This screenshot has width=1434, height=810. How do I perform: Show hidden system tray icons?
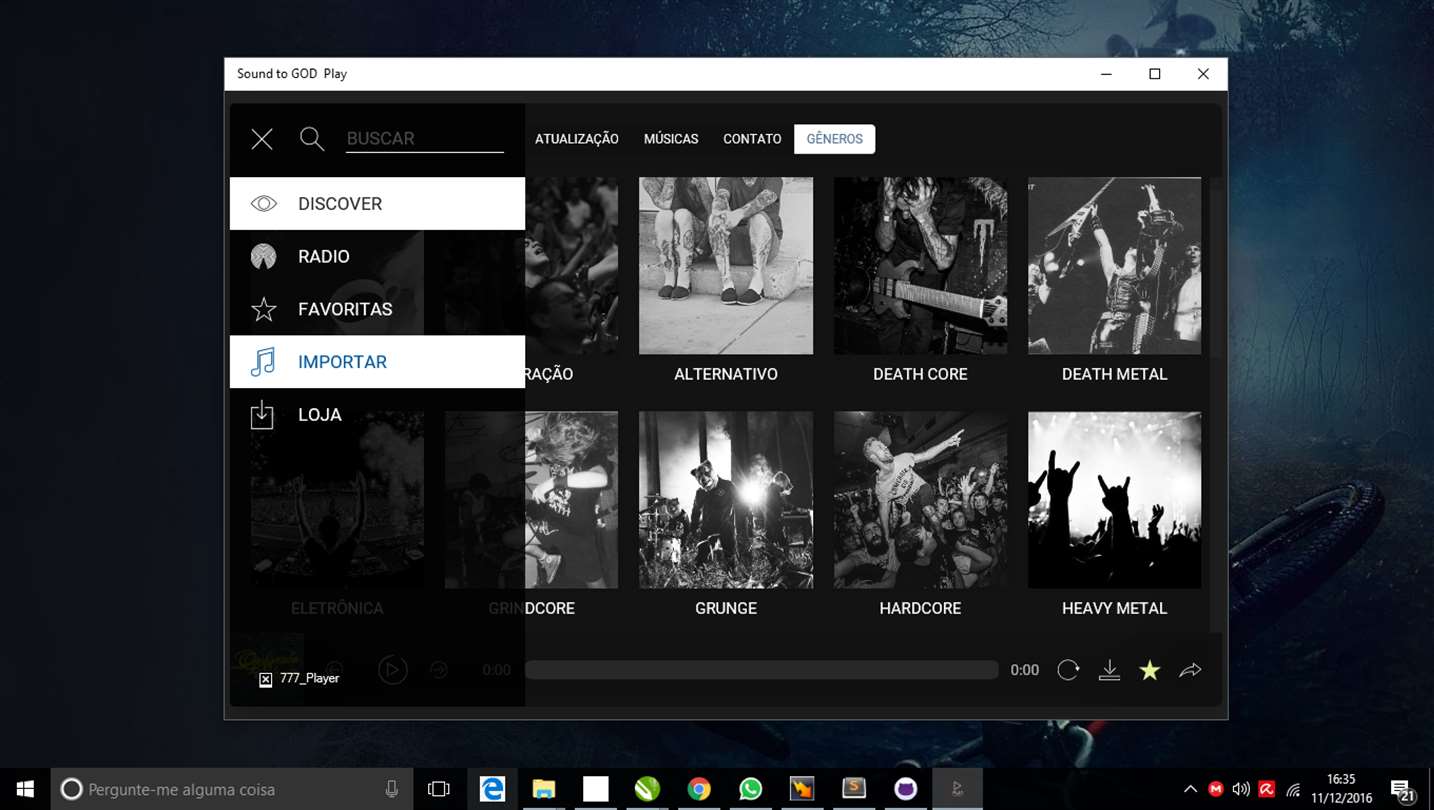coord(1190,789)
